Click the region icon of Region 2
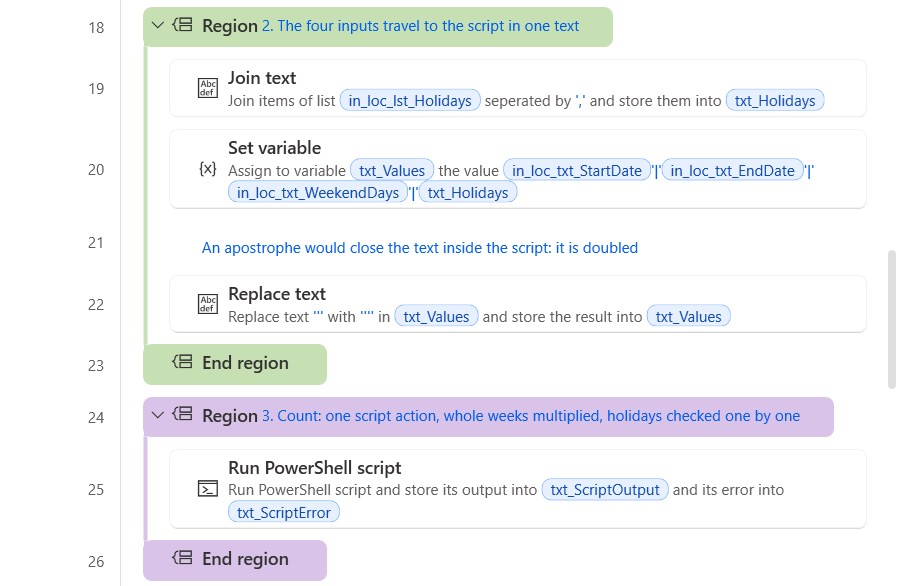This screenshot has height=586, width=897. coord(182,25)
